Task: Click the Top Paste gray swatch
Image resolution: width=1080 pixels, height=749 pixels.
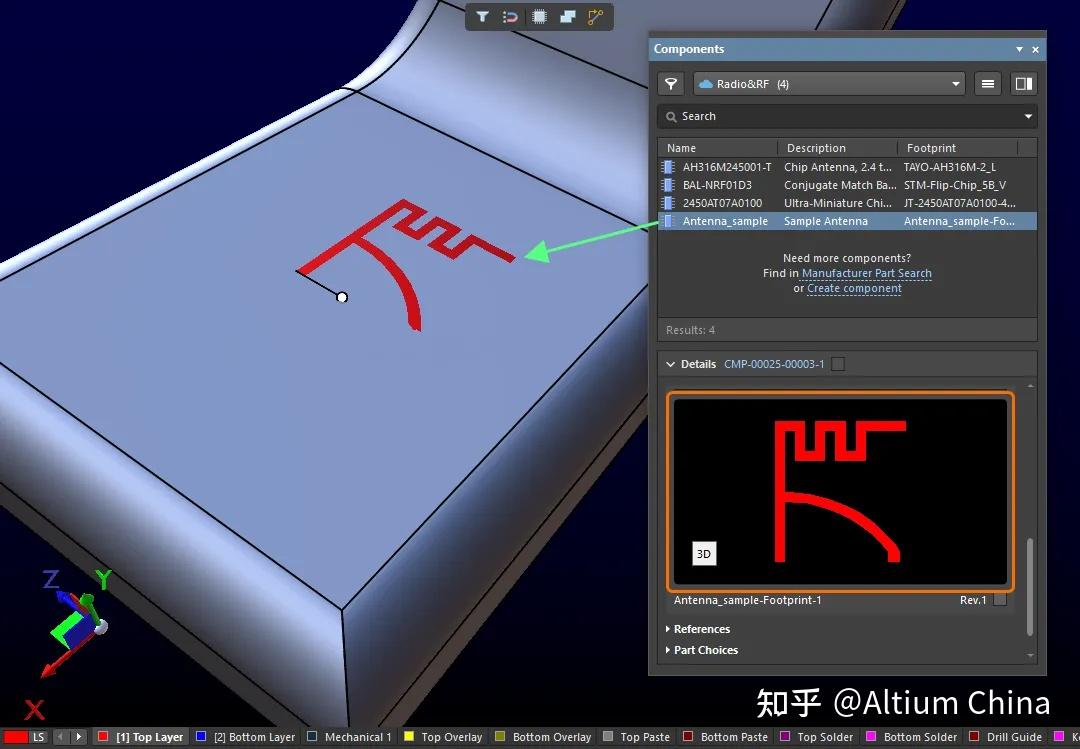Action: click(x=608, y=737)
